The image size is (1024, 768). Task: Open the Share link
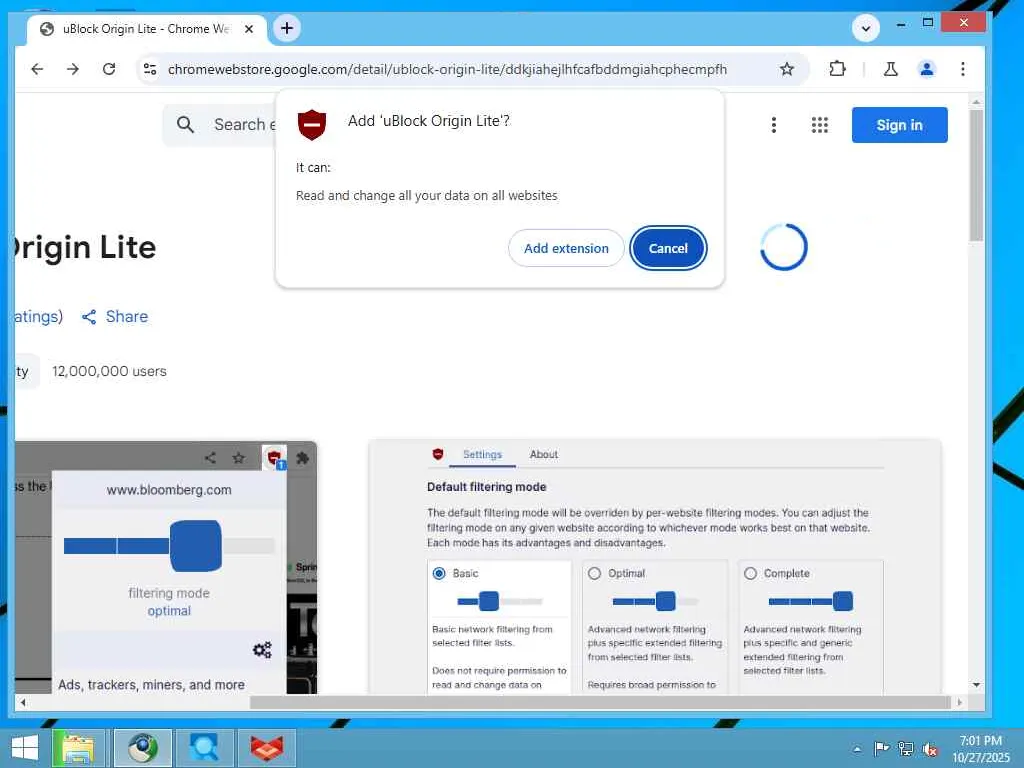coord(115,317)
